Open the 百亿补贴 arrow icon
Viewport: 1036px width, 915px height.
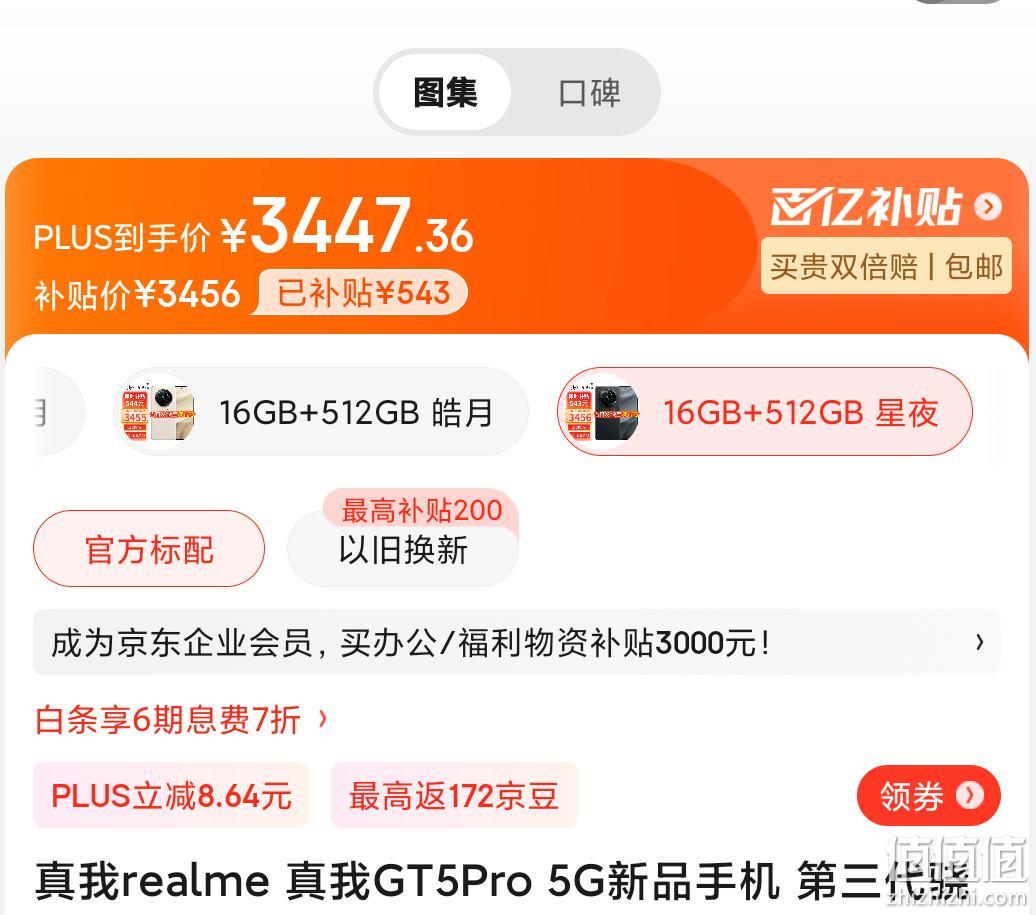click(988, 207)
